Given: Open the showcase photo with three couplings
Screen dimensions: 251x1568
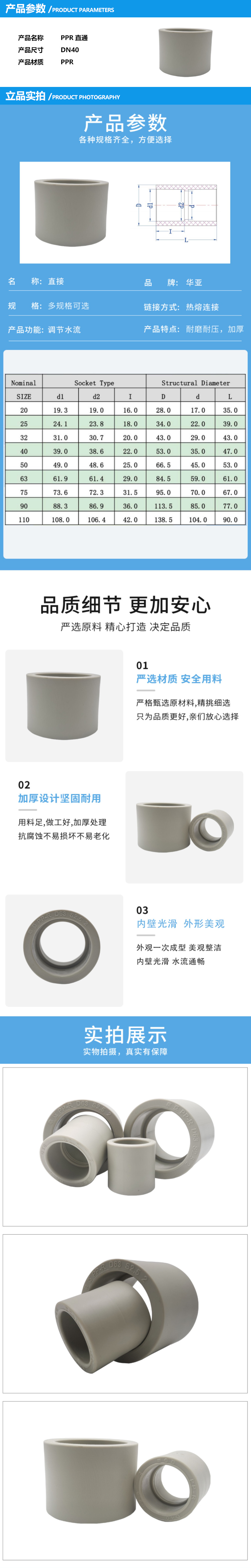Looking at the screenshot, I should coord(125,1147).
